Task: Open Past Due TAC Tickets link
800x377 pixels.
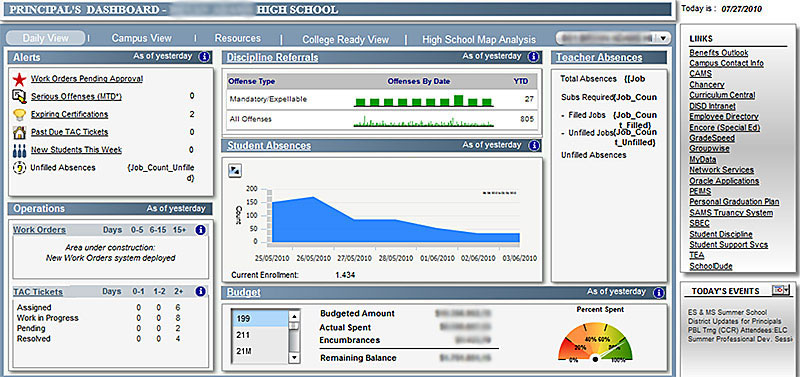Action: [x=69, y=132]
